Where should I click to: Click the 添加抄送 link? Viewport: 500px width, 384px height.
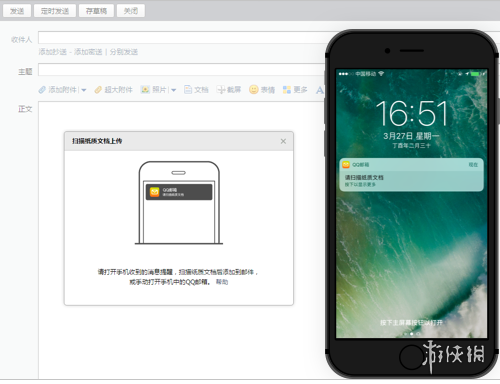click(53, 52)
